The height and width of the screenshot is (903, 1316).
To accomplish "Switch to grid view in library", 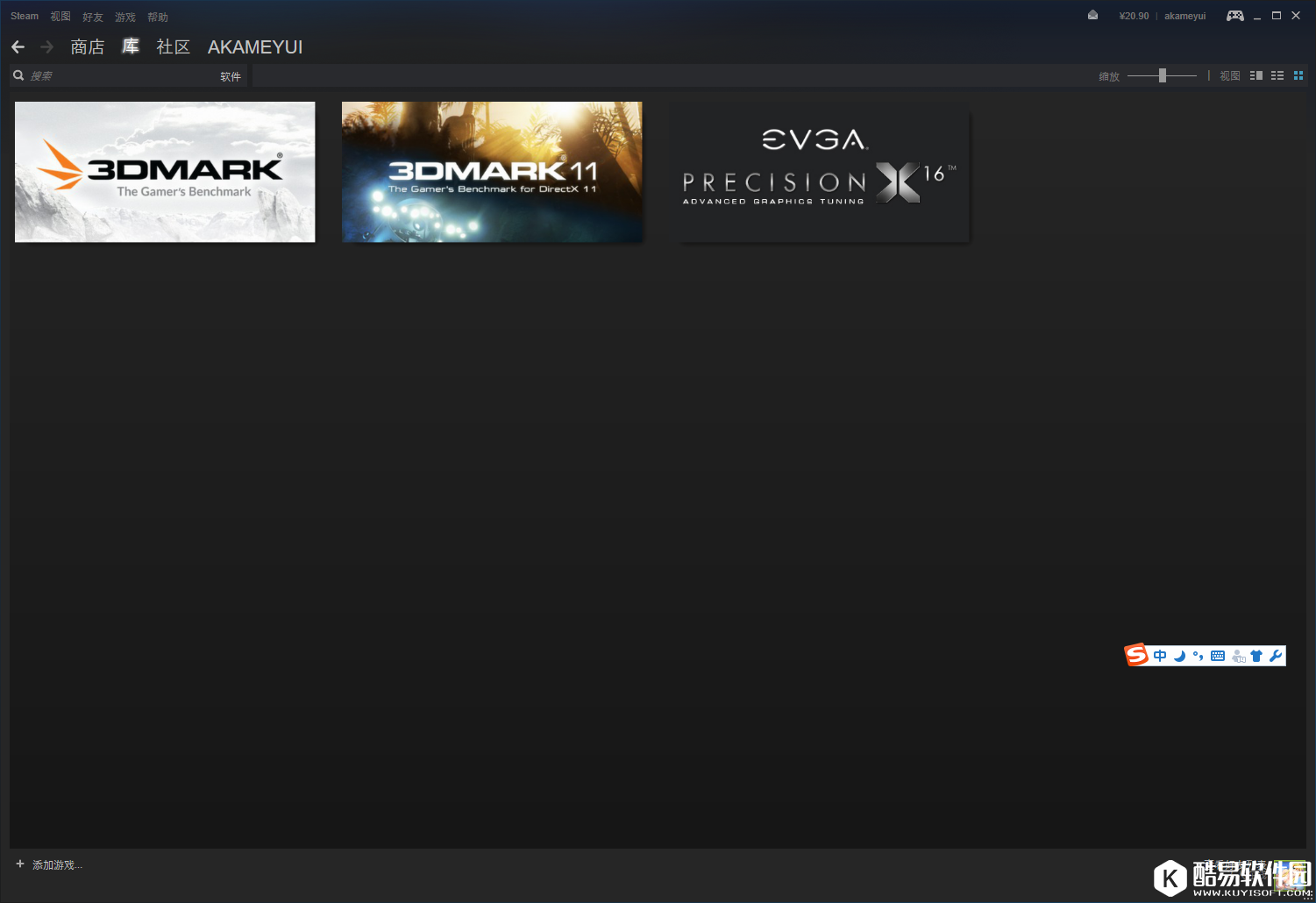I will coord(1298,75).
